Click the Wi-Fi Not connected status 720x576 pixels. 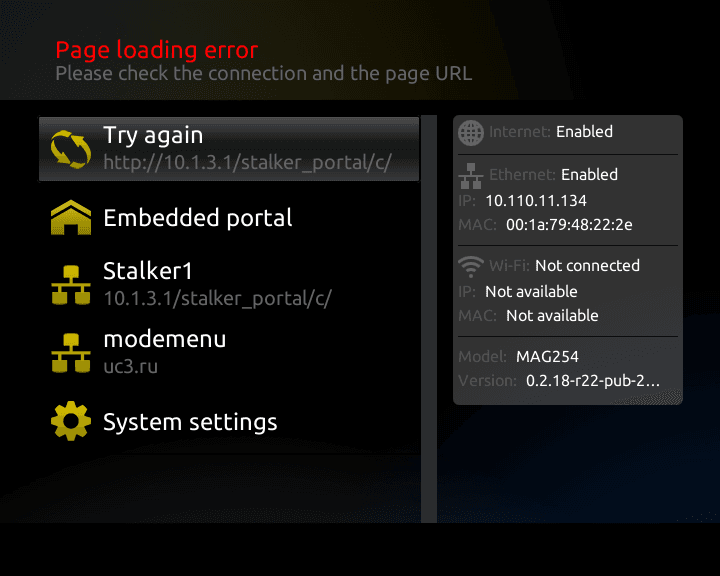click(587, 266)
